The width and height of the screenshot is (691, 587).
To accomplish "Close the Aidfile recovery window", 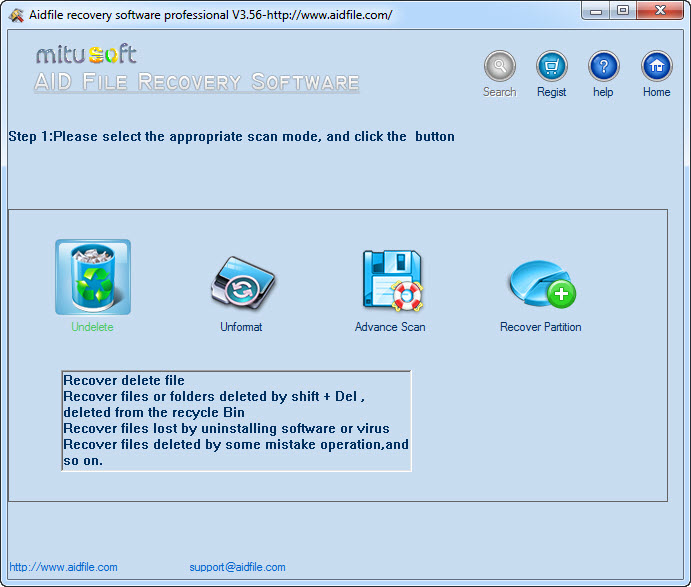I will tap(660, 11).
